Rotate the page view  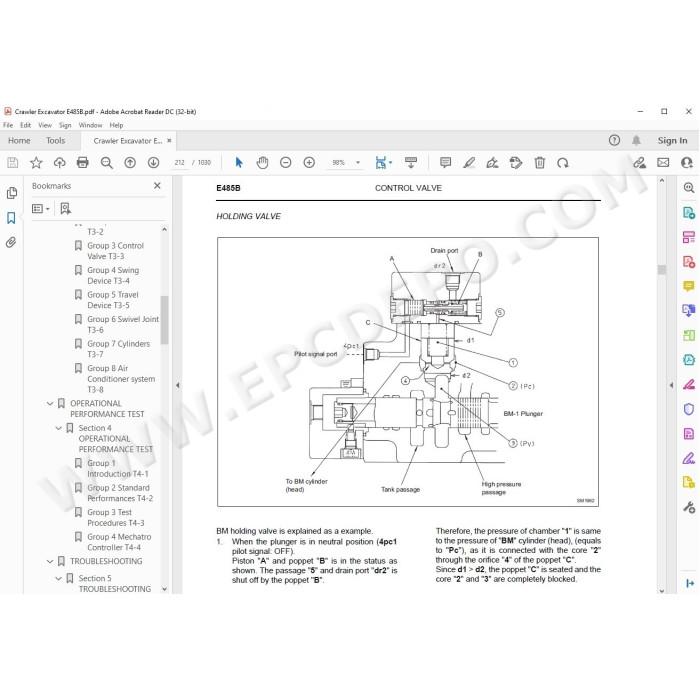[x=562, y=163]
